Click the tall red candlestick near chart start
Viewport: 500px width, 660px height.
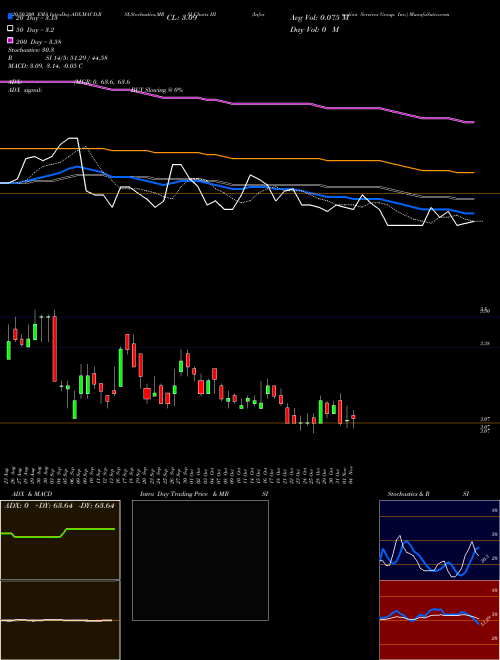tap(55, 349)
